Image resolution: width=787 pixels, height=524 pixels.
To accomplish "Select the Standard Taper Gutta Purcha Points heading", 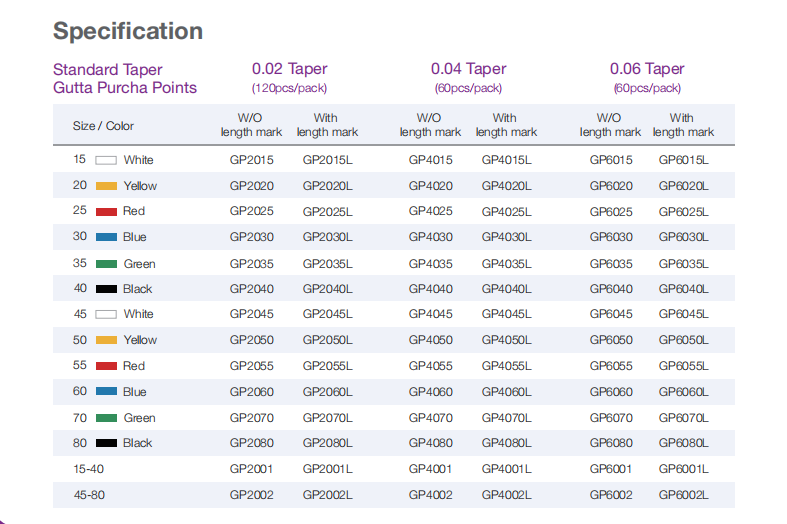I will click(x=125, y=79).
